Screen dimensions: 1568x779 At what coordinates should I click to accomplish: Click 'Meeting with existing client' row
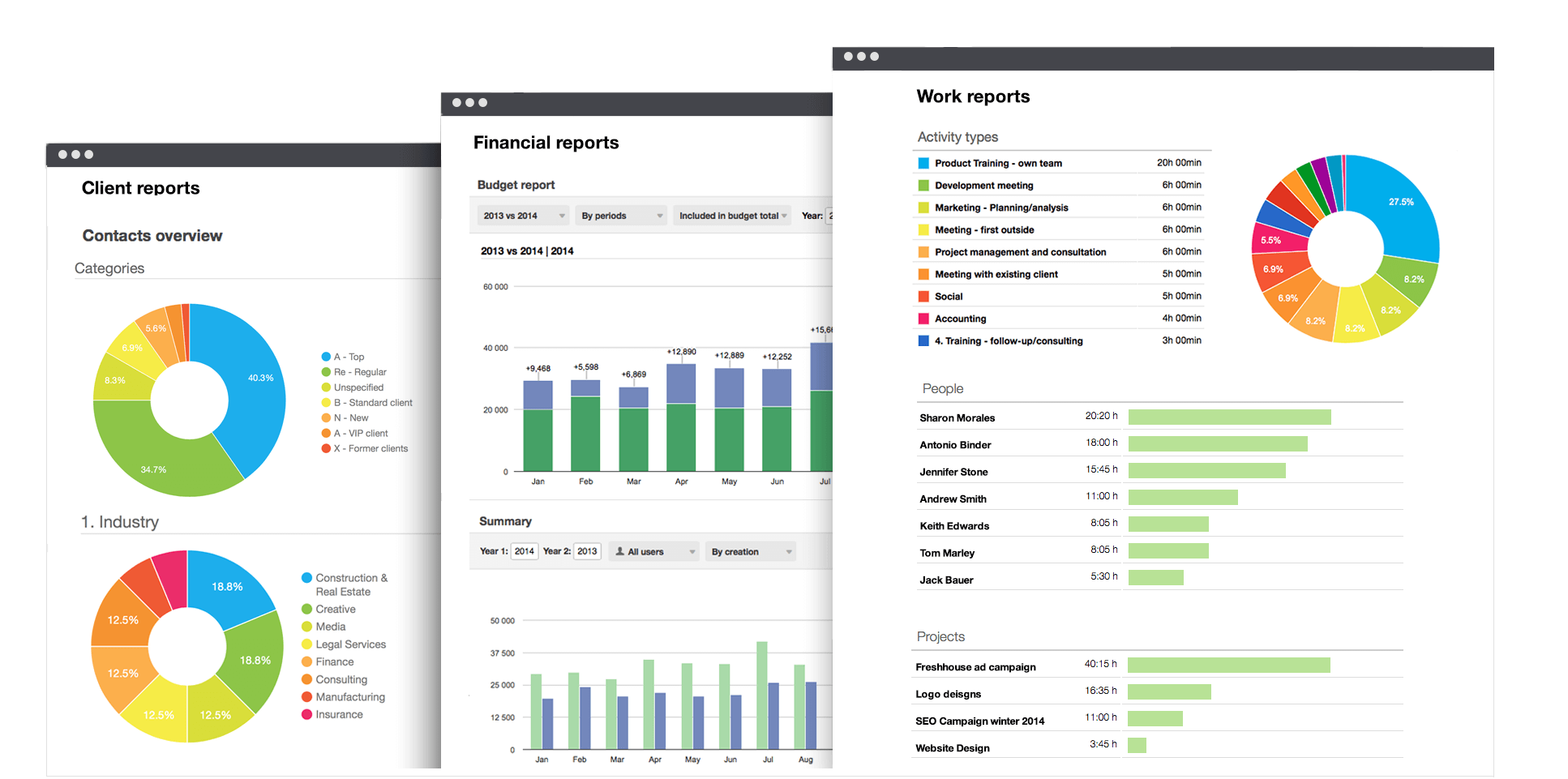[x=1060, y=274]
